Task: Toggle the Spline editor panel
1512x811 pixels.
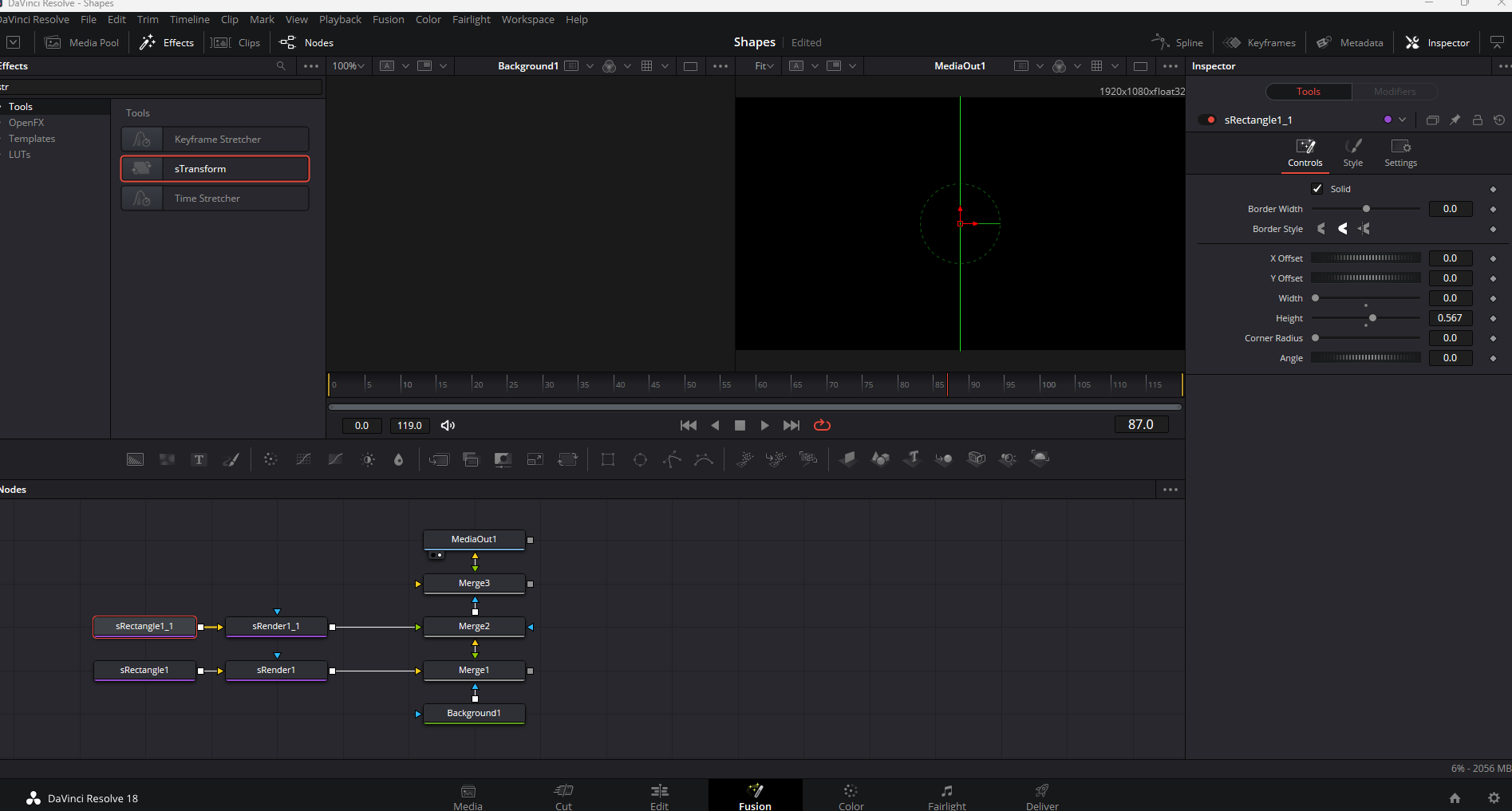Action: 1177,43
